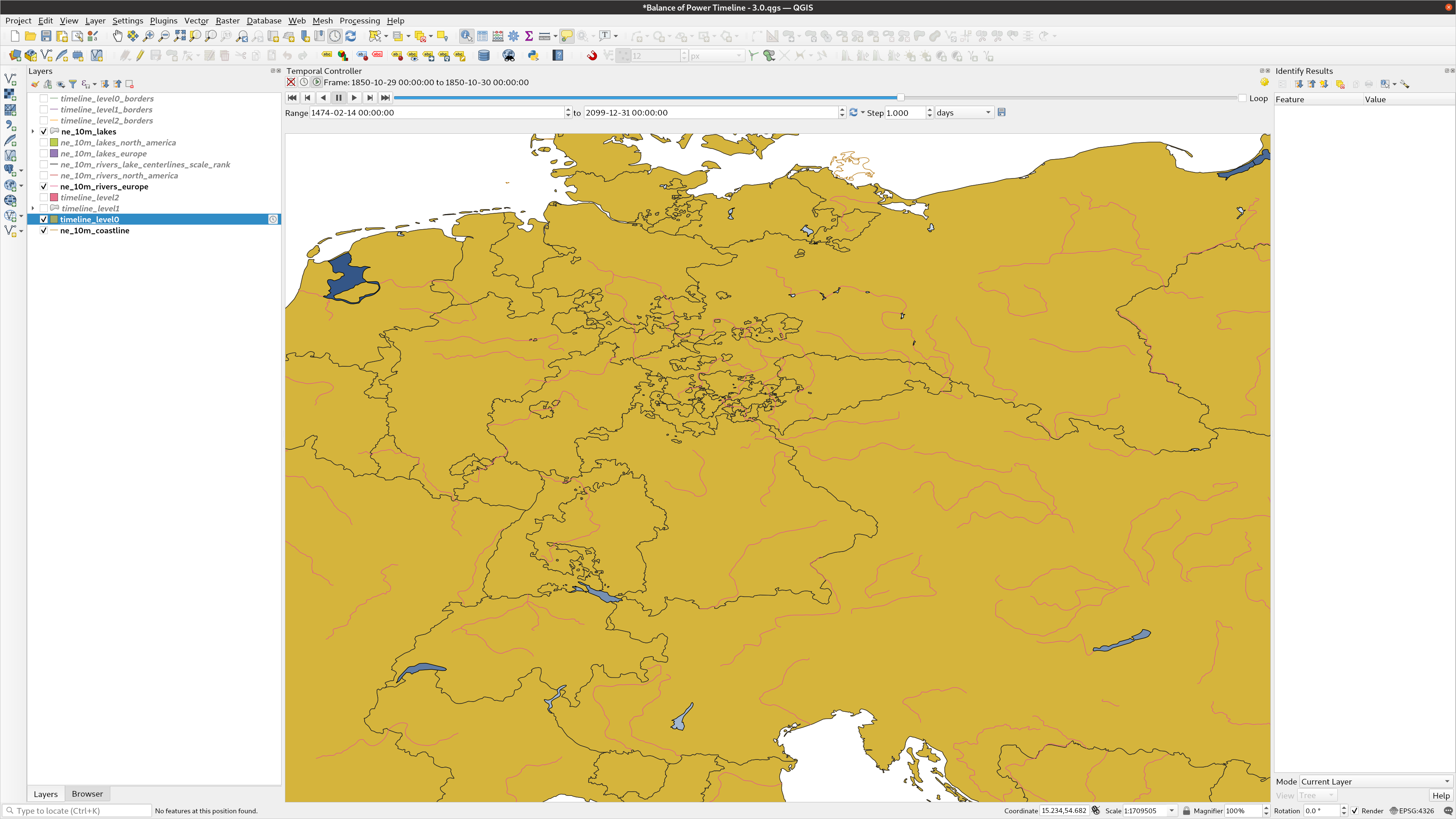
Task: Toggle visibility of timeline_level2 layer
Action: pyautogui.click(x=44, y=198)
